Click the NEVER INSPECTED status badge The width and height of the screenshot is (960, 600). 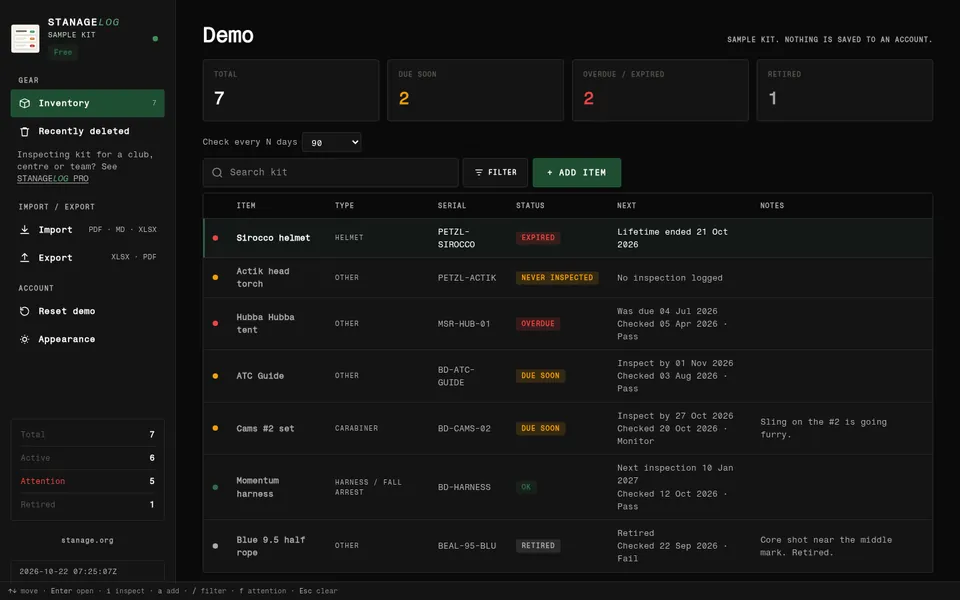coord(557,277)
